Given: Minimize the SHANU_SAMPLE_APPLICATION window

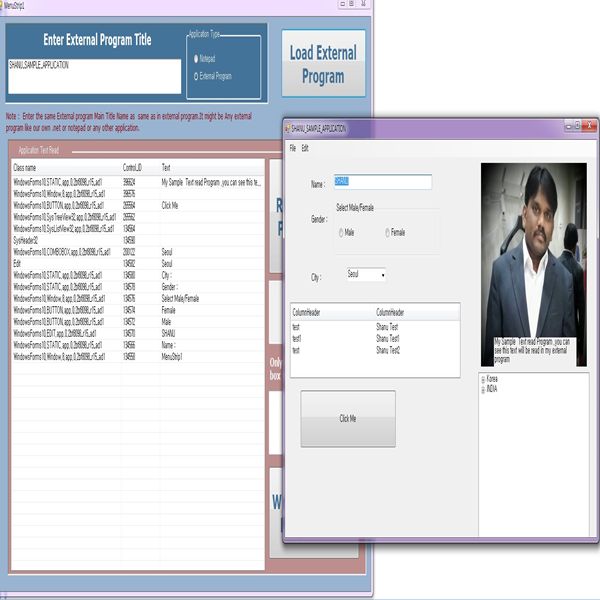Looking at the screenshot, I should (x=569, y=126).
